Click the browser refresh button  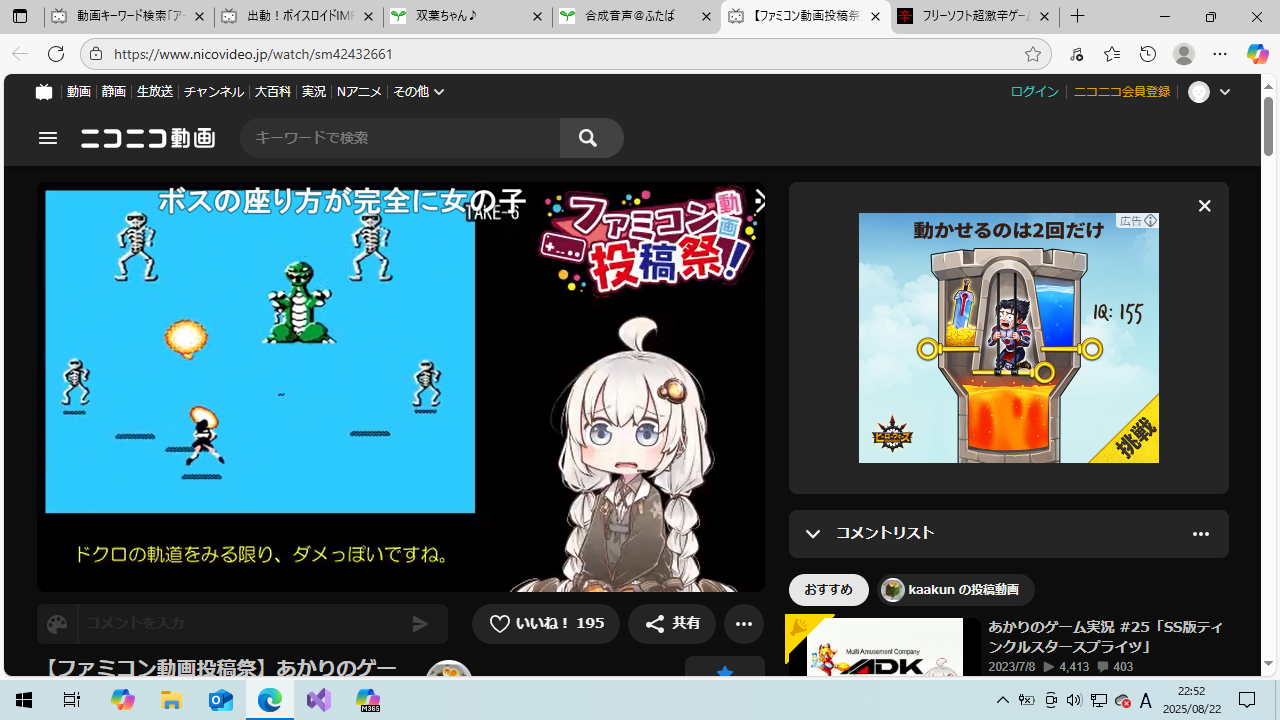[56, 54]
